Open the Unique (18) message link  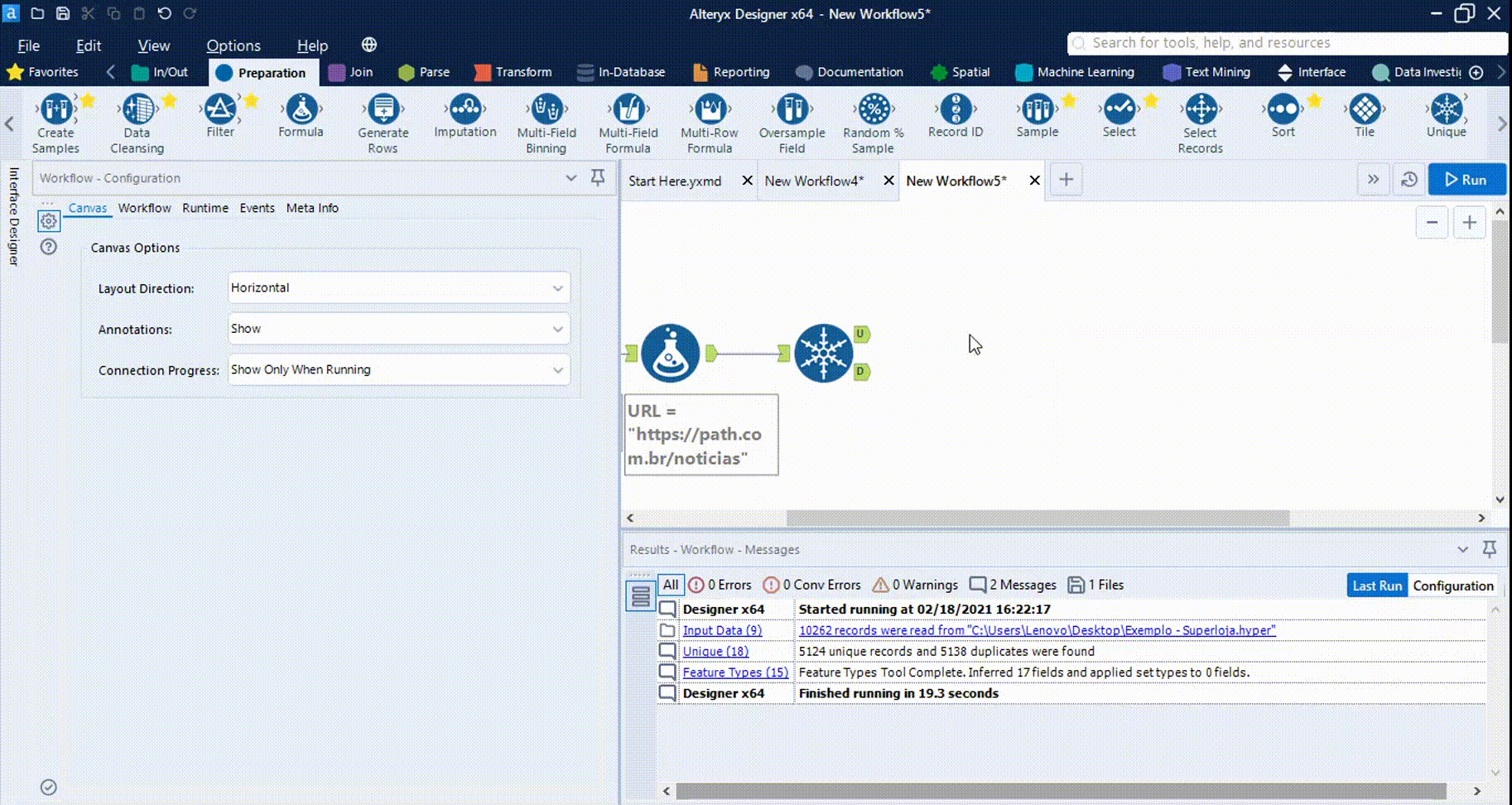pyautogui.click(x=715, y=652)
